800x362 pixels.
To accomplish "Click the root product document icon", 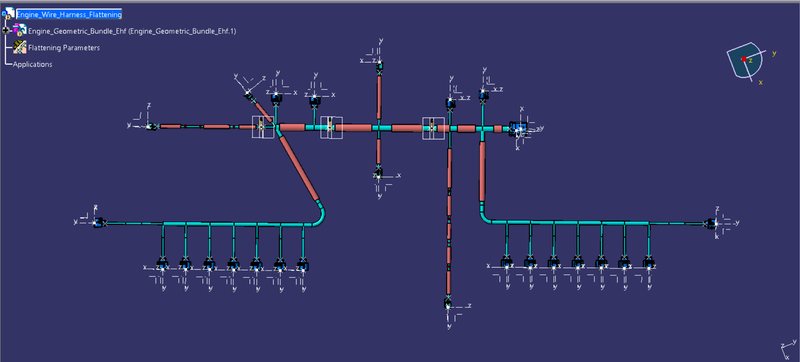I will pos(9,14).
